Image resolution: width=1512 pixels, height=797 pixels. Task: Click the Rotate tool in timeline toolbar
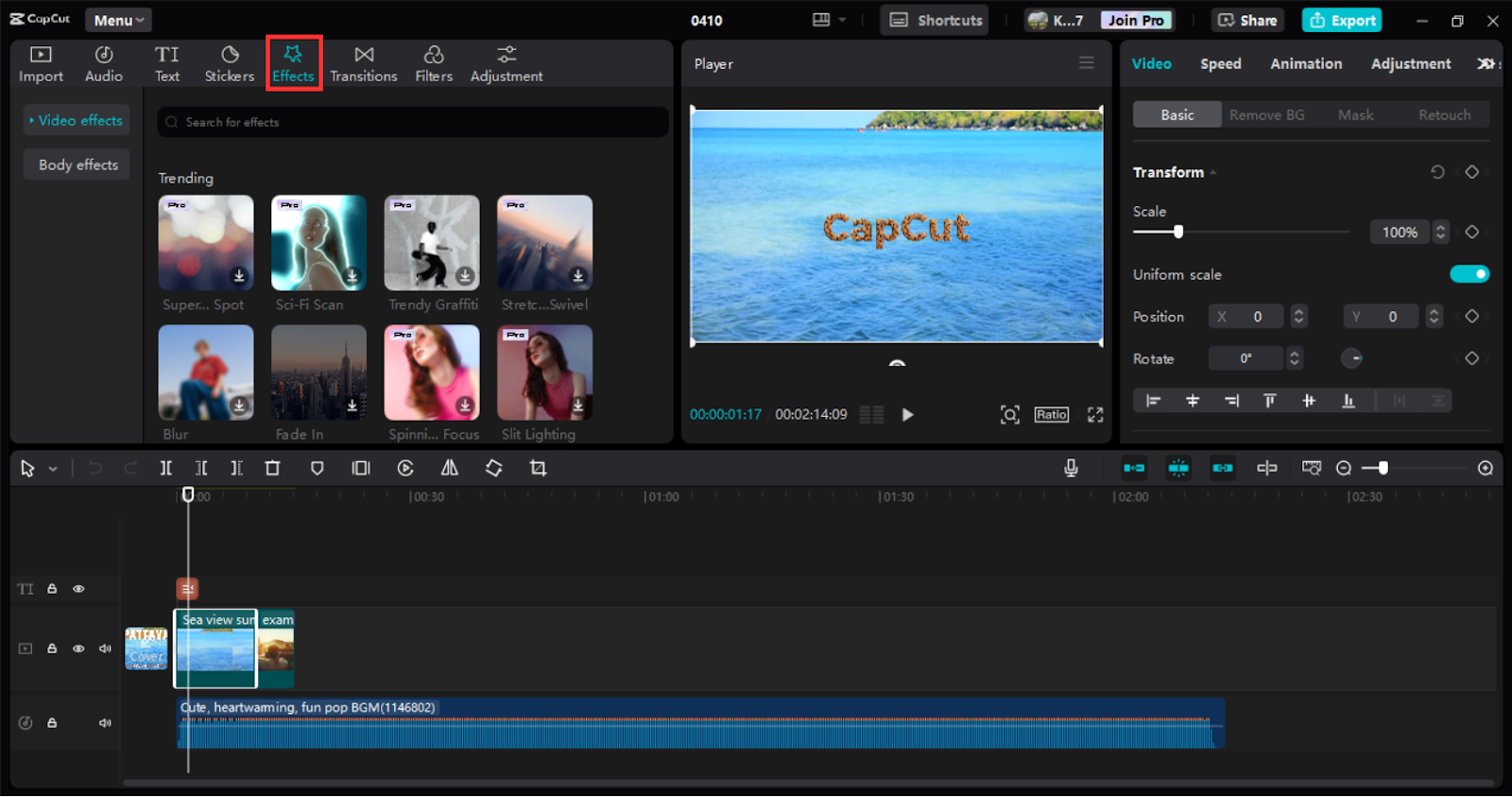494,468
